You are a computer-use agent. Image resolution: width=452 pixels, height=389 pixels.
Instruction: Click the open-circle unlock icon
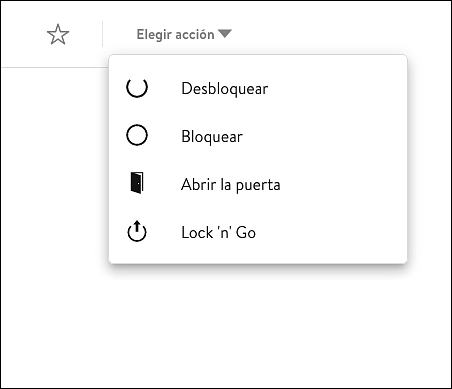pos(137,88)
